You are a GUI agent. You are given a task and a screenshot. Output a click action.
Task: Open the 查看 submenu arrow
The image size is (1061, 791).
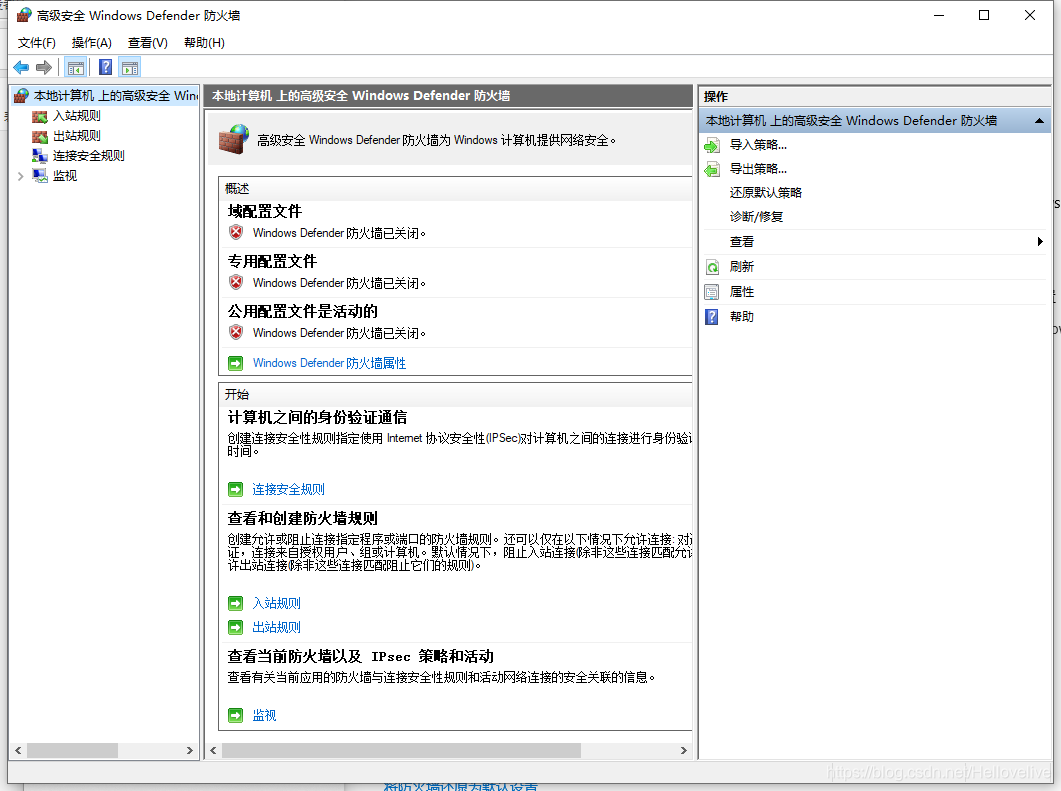(x=1040, y=242)
